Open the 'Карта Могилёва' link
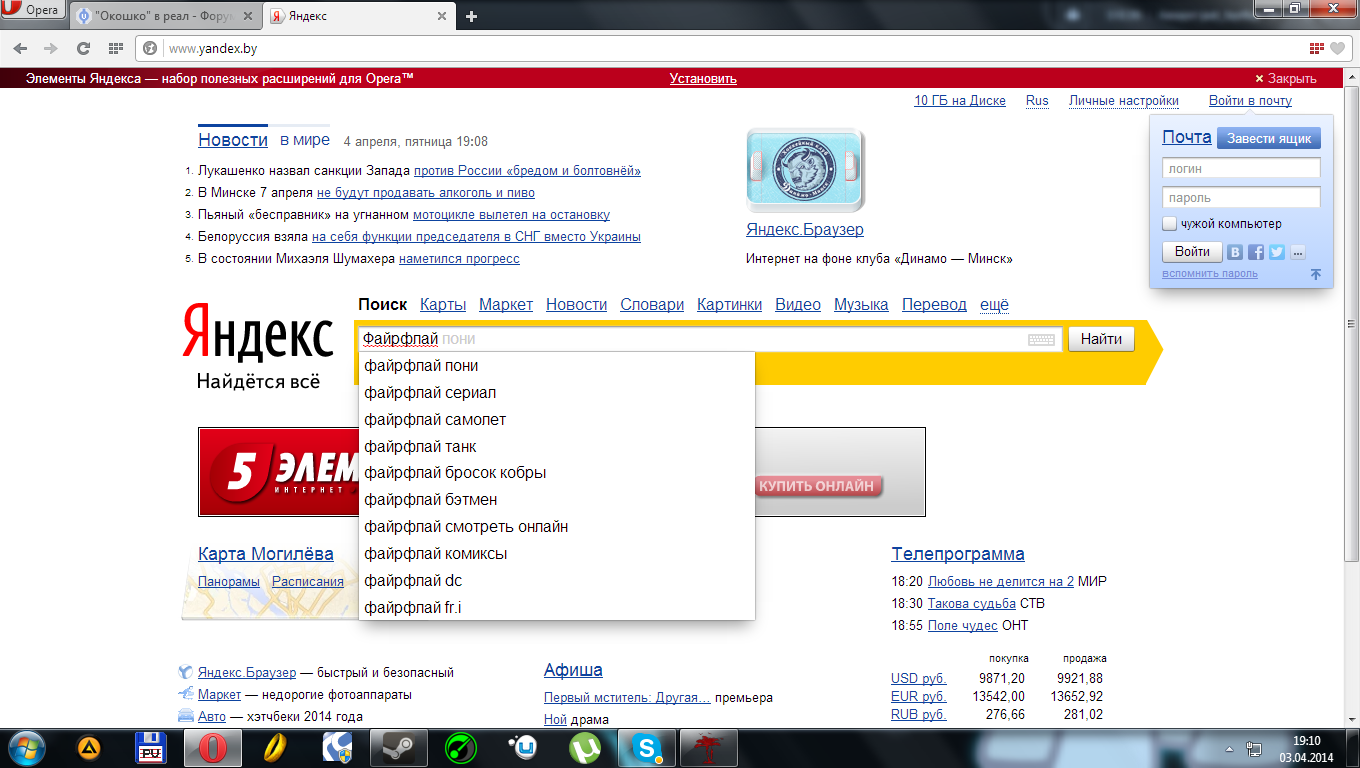Viewport: 1360px width, 768px height. pos(266,554)
